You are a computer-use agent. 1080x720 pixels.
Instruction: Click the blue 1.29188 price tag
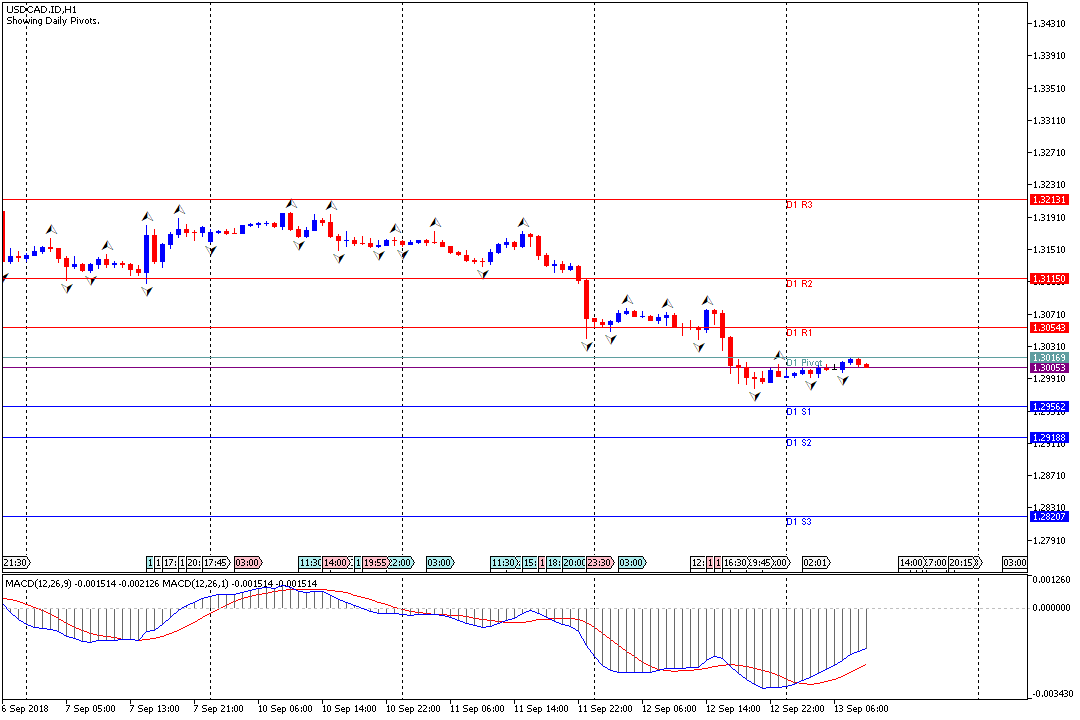point(1049,438)
